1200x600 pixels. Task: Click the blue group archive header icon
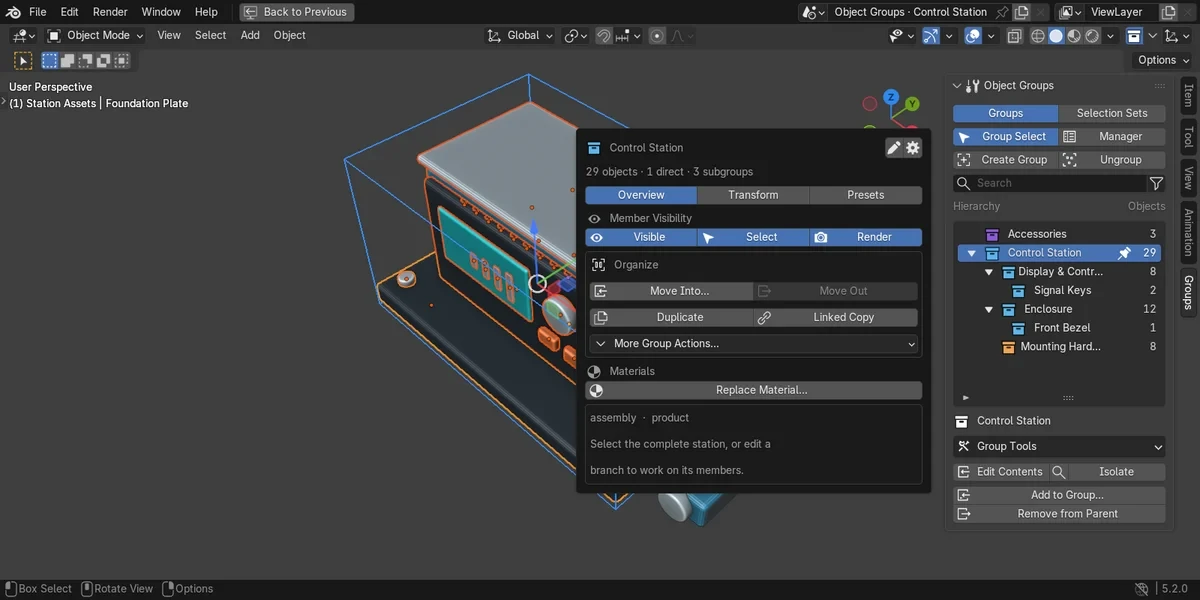pyautogui.click(x=1134, y=35)
